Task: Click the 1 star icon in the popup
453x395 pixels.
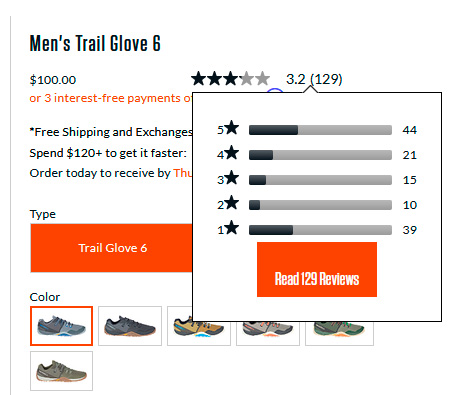Action: (231, 228)
